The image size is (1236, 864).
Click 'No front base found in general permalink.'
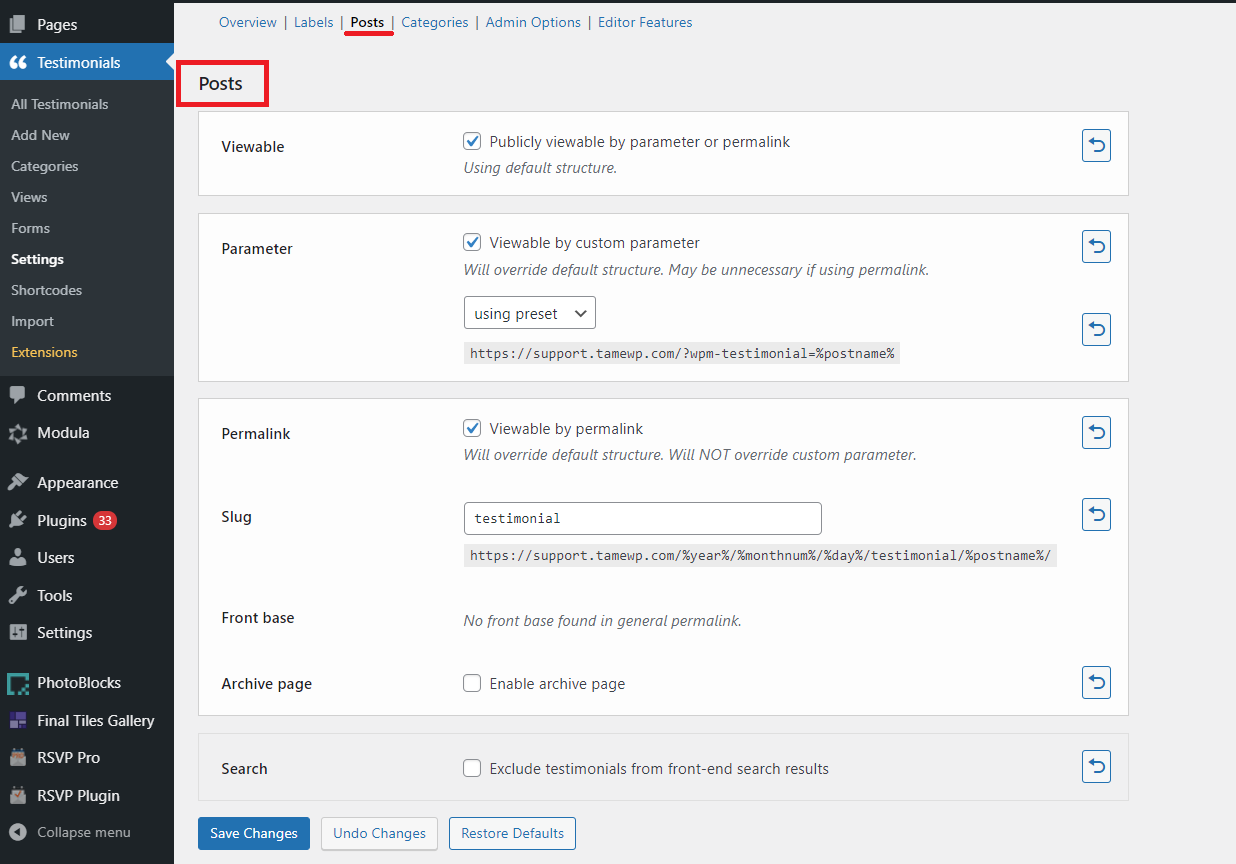coord(603,620)
